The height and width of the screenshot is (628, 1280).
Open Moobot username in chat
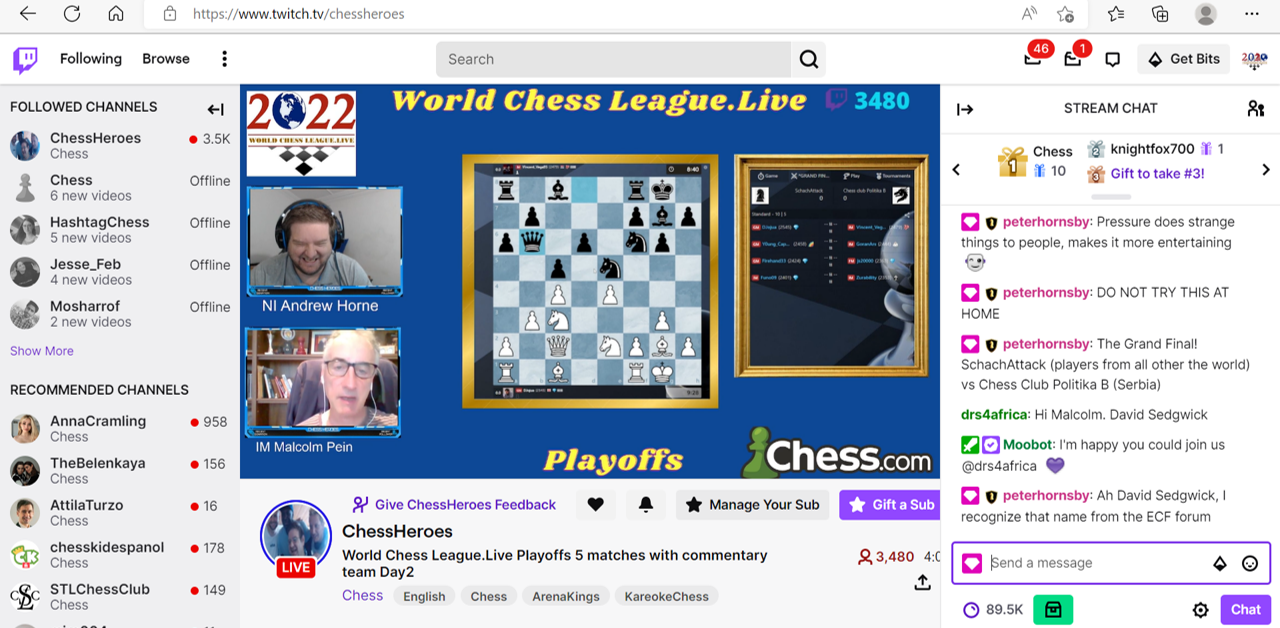tap(1028, 444)
